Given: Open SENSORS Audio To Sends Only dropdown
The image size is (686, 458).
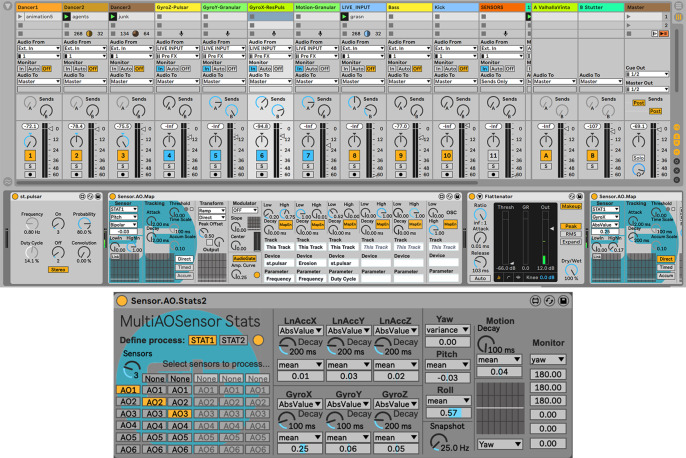Looking at the screenshot, I should point(502,81).
